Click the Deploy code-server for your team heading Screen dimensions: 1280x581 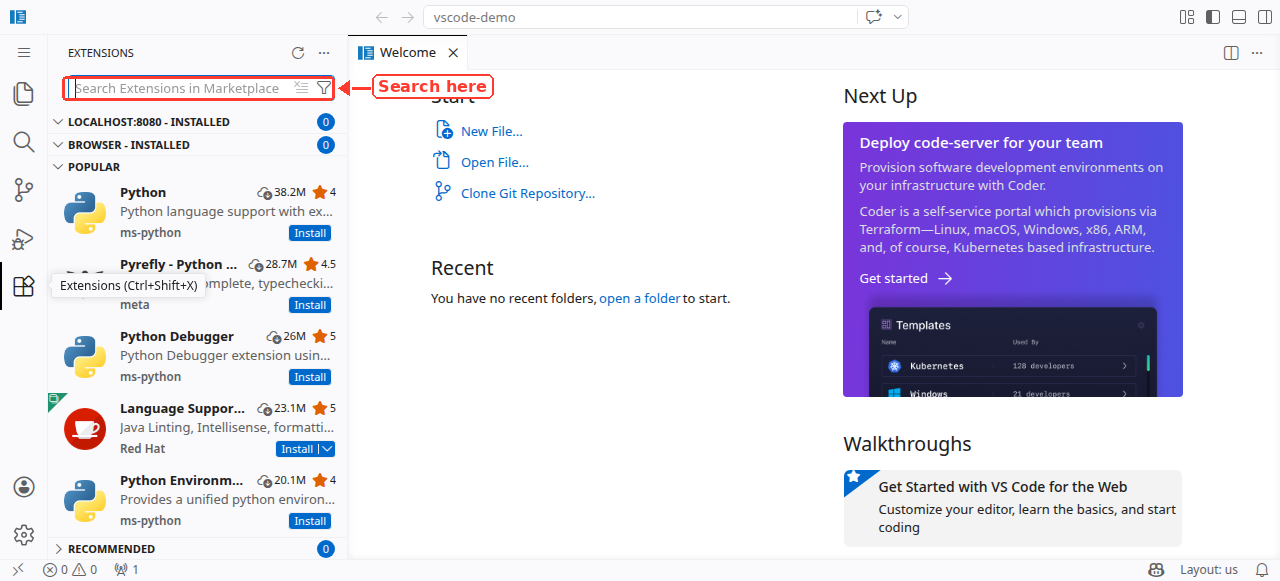[981, 143]
